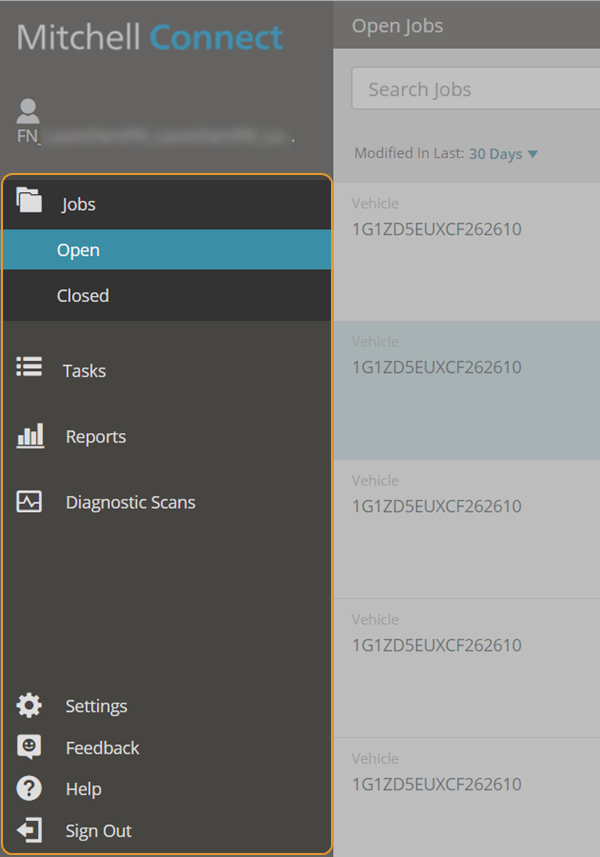
Task: Click the Settings gear icon
Action: [29, 705]
